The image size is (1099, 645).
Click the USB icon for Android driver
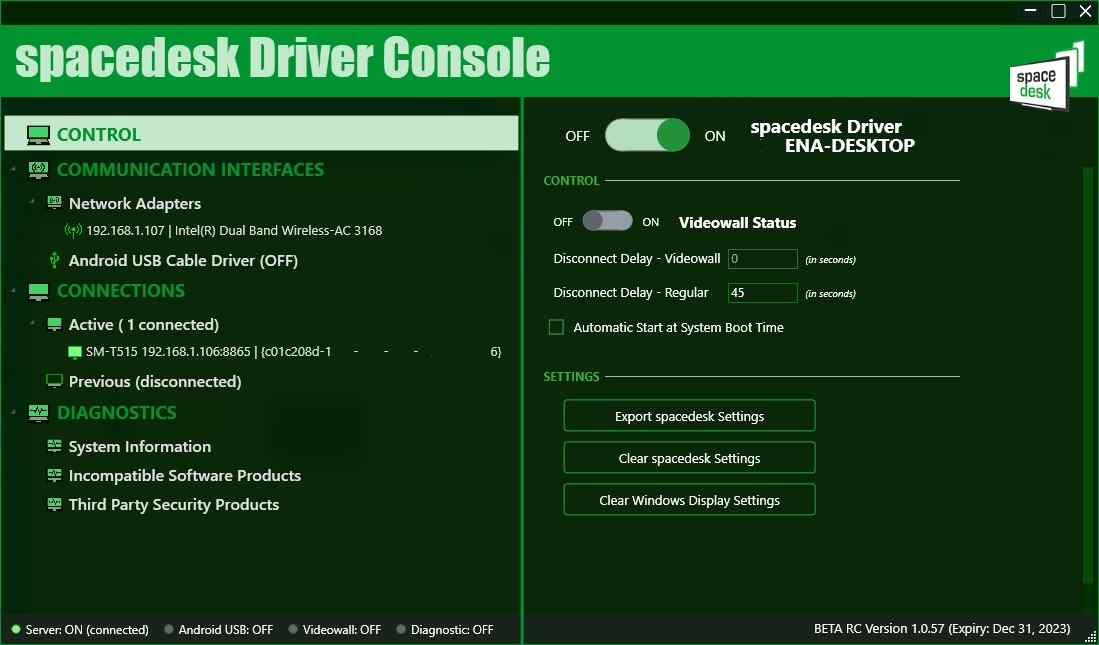(x=54, y=261)
